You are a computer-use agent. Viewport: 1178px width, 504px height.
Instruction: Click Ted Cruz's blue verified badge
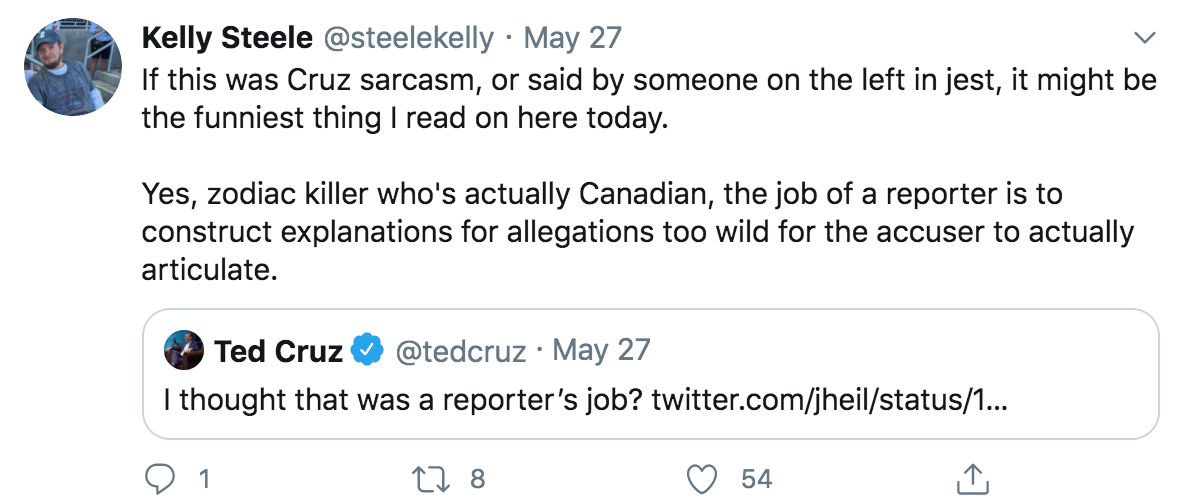coord(368,351)
